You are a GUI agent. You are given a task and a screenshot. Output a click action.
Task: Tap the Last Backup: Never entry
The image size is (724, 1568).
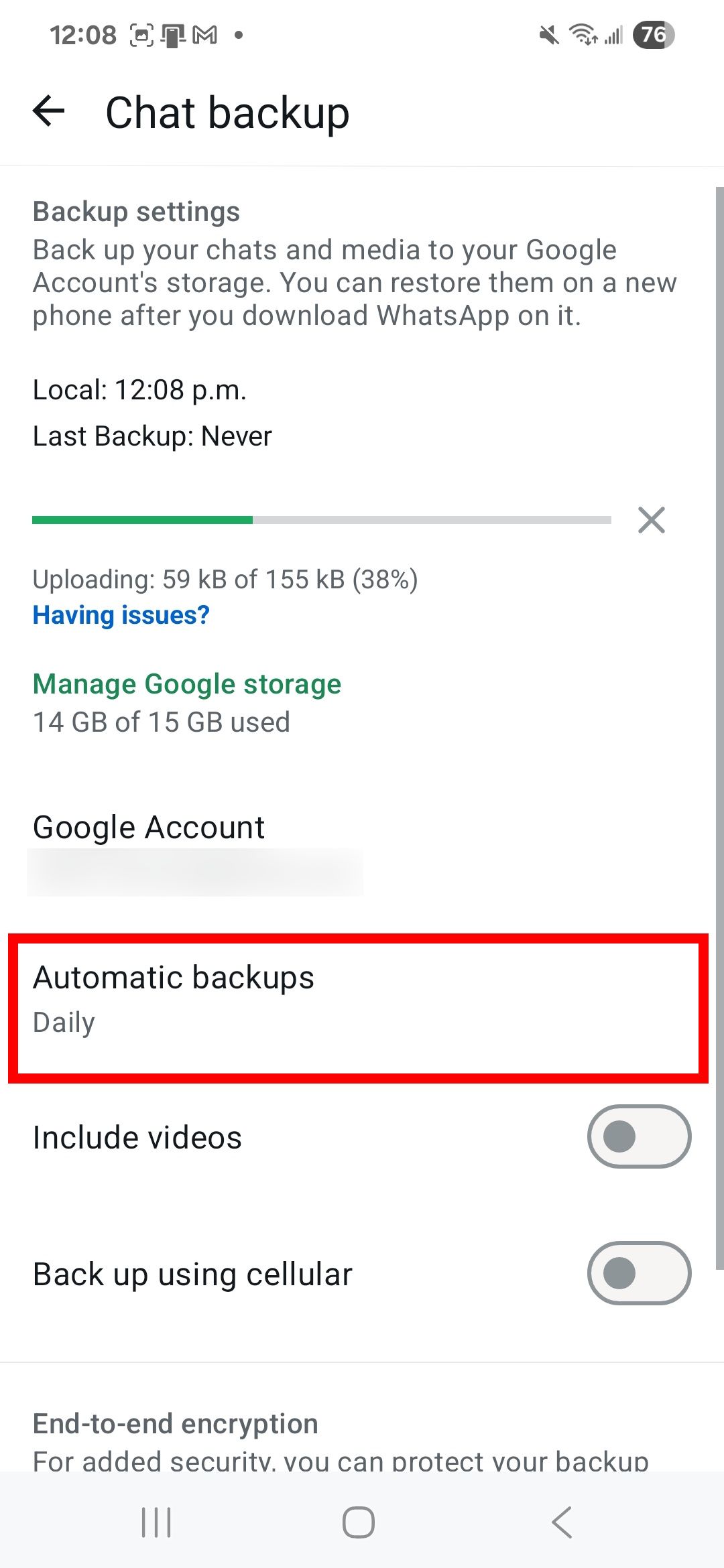coord(152,436)
